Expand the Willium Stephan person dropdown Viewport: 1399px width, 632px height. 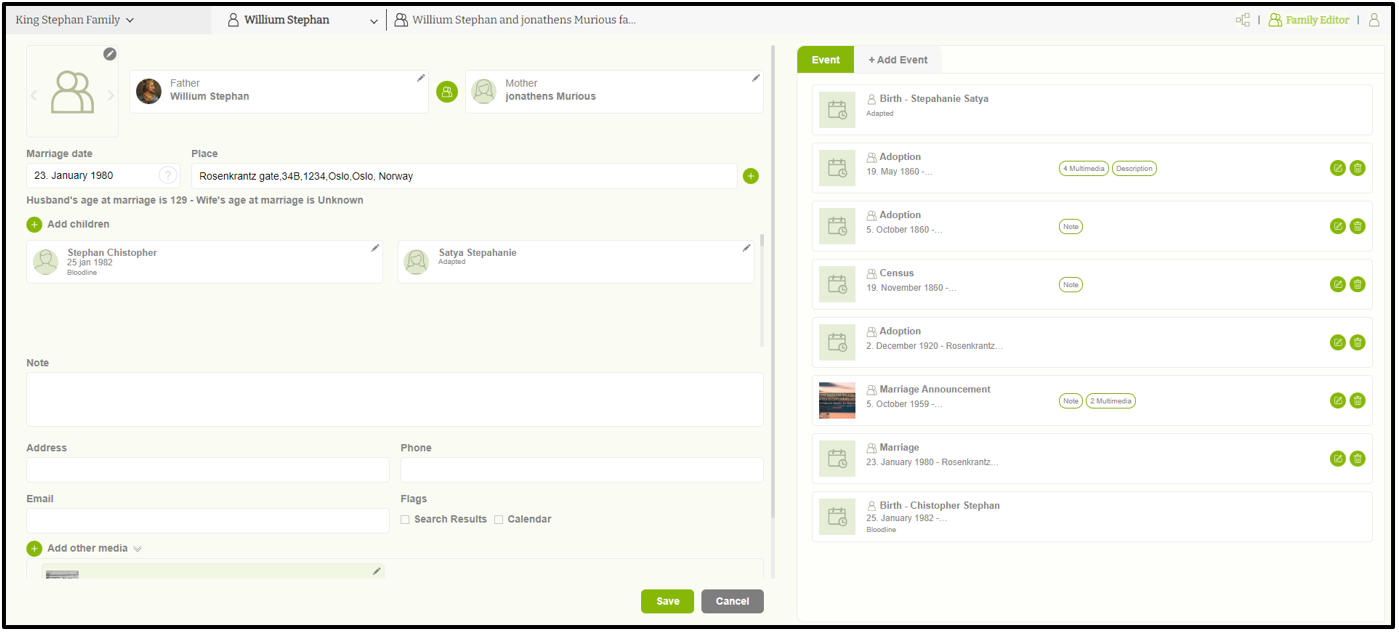pyautogui.click(x=374, y=20)
